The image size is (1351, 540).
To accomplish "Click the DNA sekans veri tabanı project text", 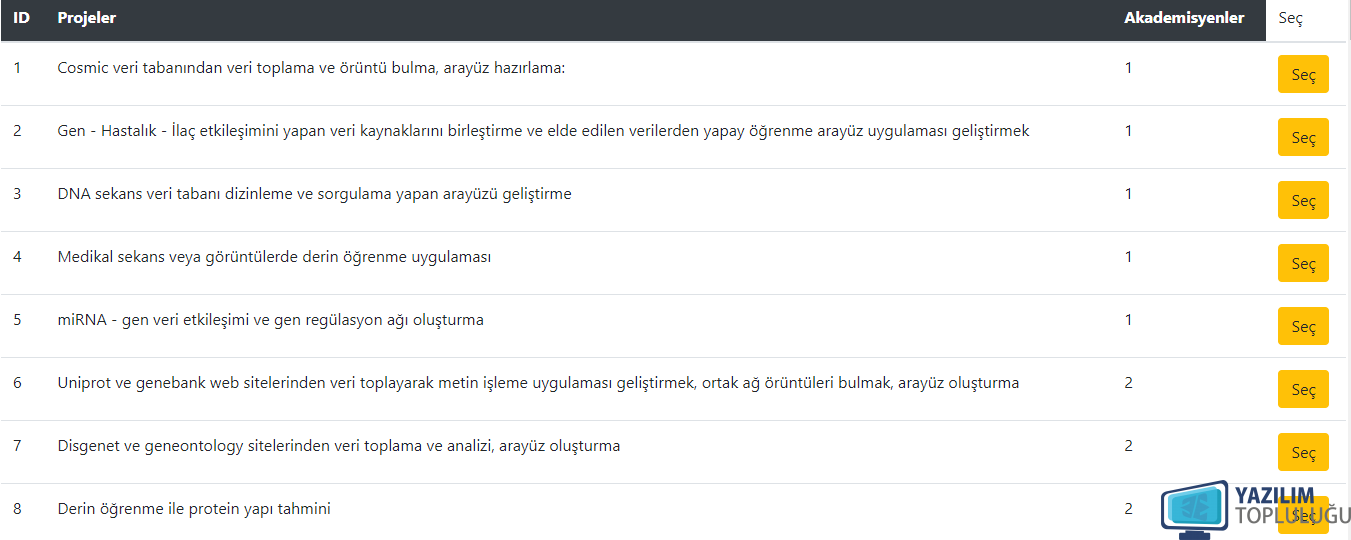I will [314, 194].
